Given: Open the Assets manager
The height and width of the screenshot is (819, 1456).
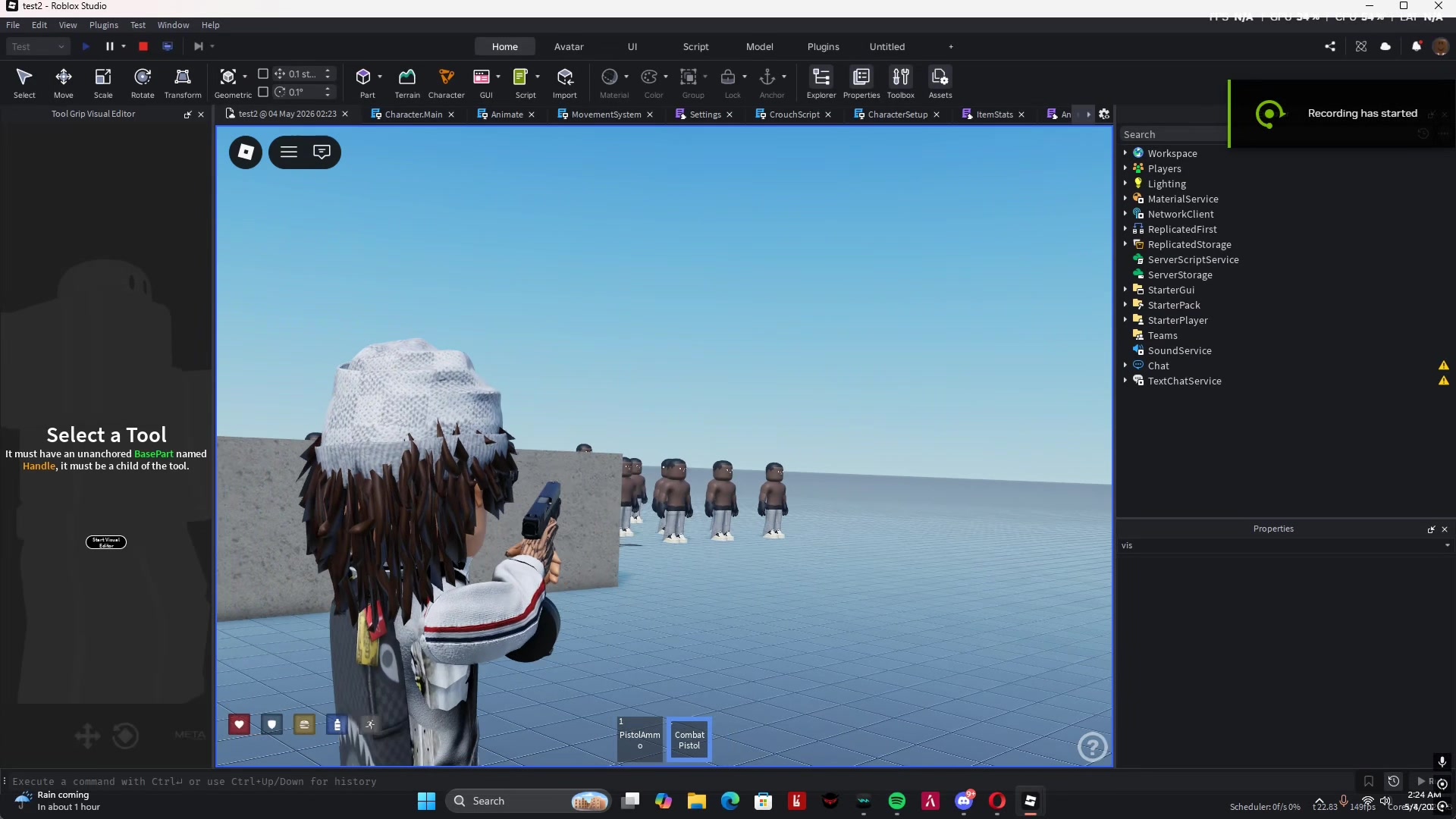Looking at the screenshot, I should (x=940, y=83).
